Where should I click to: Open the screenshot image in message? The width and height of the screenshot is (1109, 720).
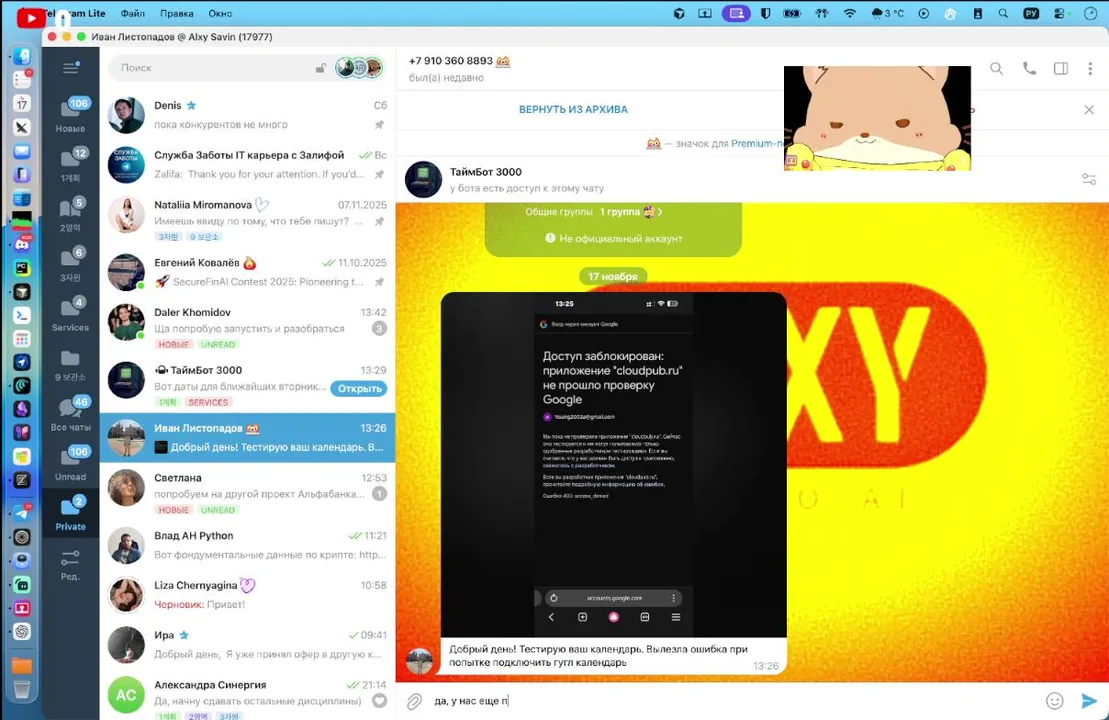pyautogui.click(x=613, y=465)
